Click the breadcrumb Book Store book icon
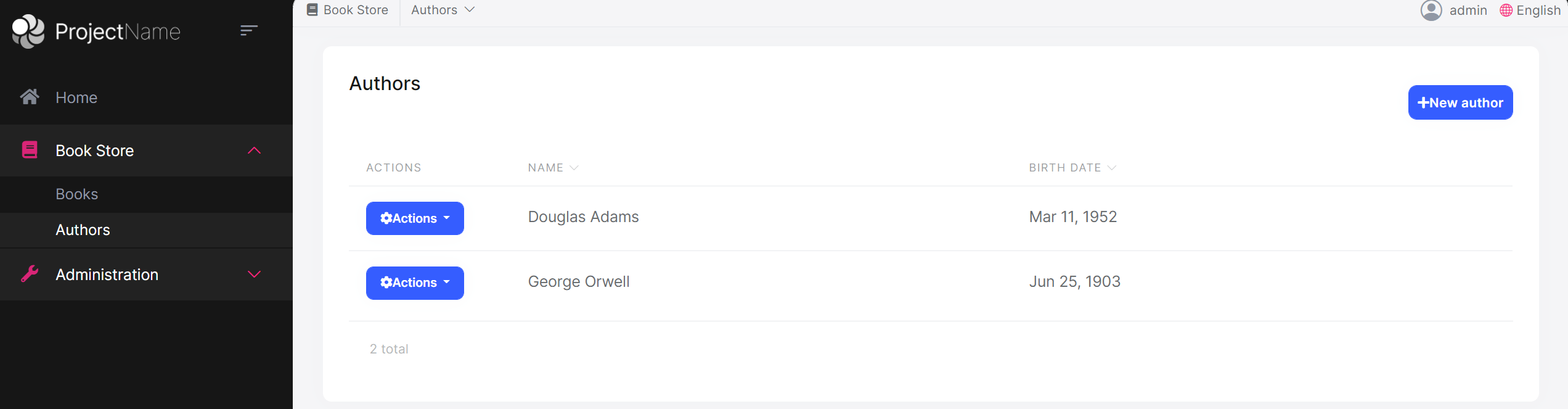The height and width of the screenshot is (409, 1568). pos(312,10)
